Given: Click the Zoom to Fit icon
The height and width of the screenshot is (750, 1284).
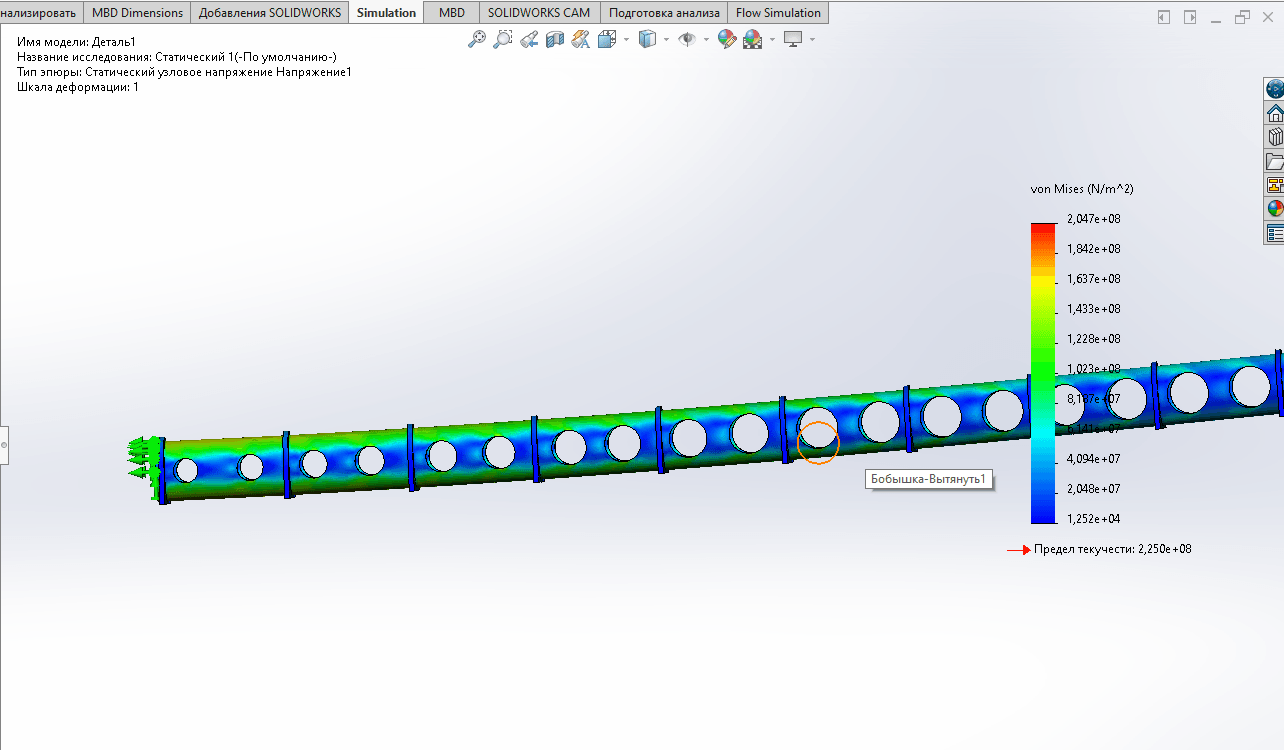Looking at the screenshot, I should pos(477,39).
